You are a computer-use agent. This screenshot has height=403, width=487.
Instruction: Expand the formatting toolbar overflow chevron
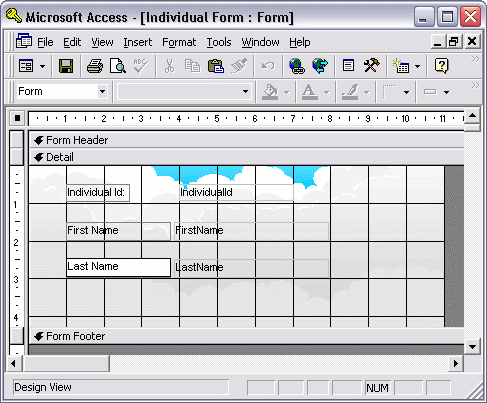(x=475, y=85)
